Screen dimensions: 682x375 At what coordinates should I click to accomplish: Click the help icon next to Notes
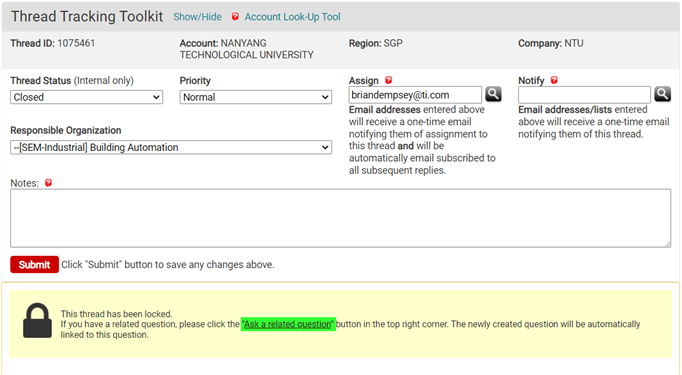(x=48, y=183)
